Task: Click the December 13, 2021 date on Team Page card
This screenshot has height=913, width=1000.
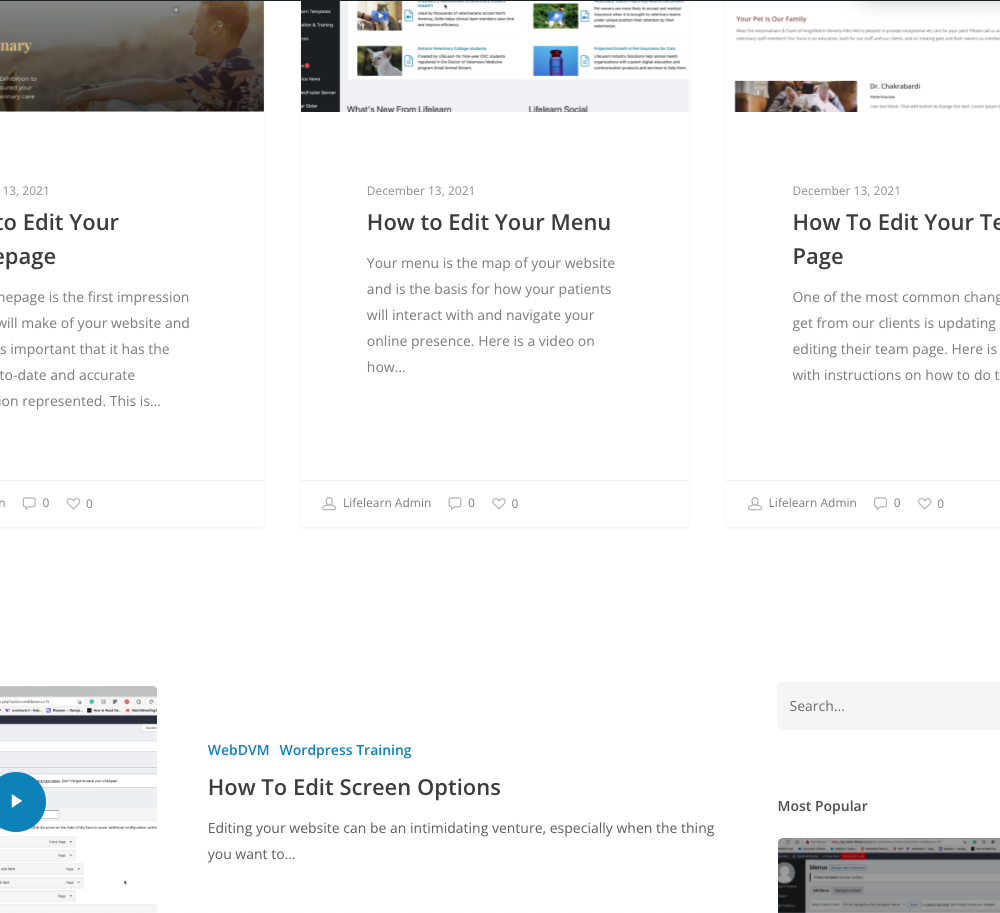Action: [x=846, y=191]
